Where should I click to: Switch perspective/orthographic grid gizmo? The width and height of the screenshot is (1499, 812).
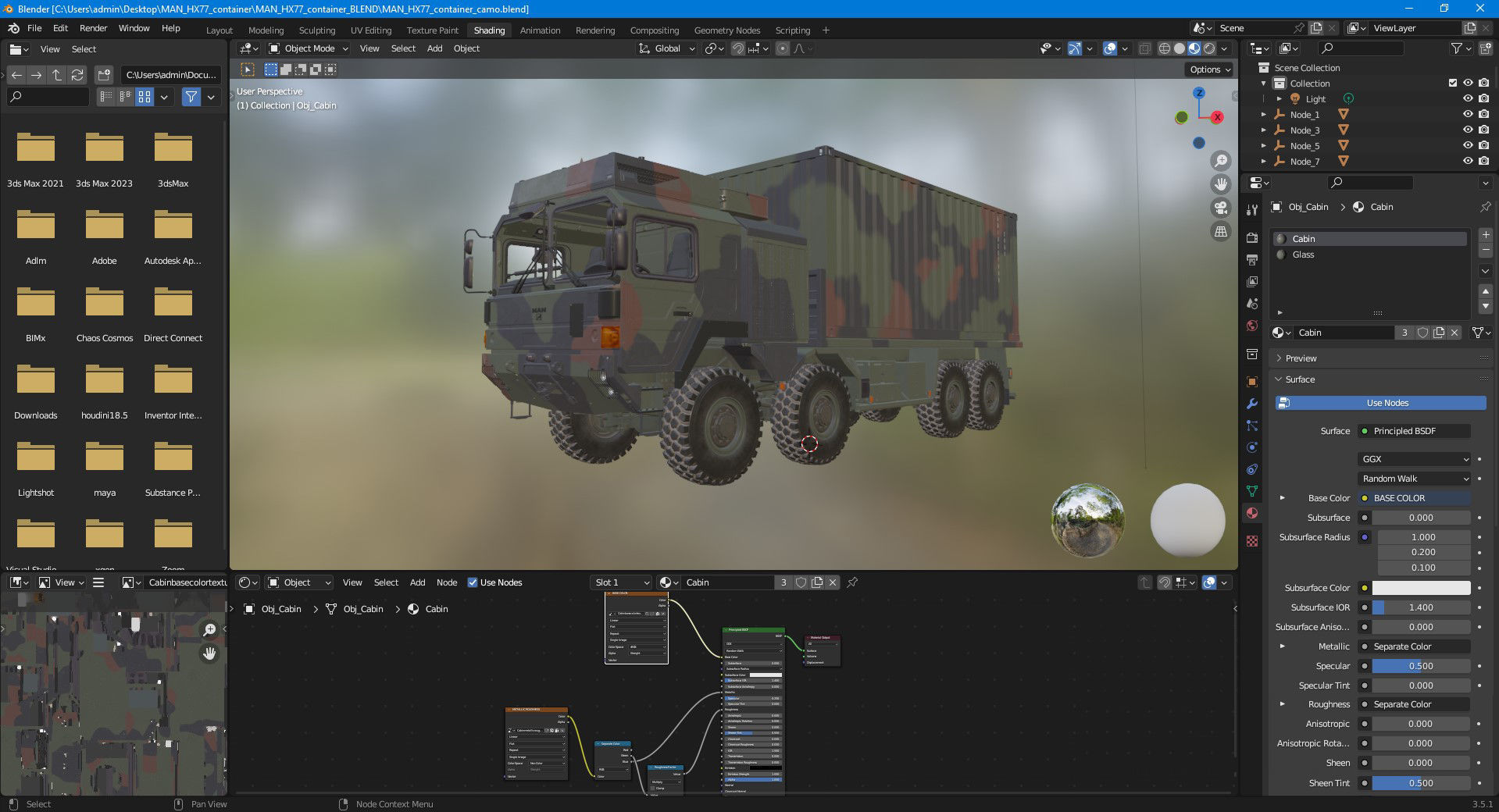coord(1220,231)
